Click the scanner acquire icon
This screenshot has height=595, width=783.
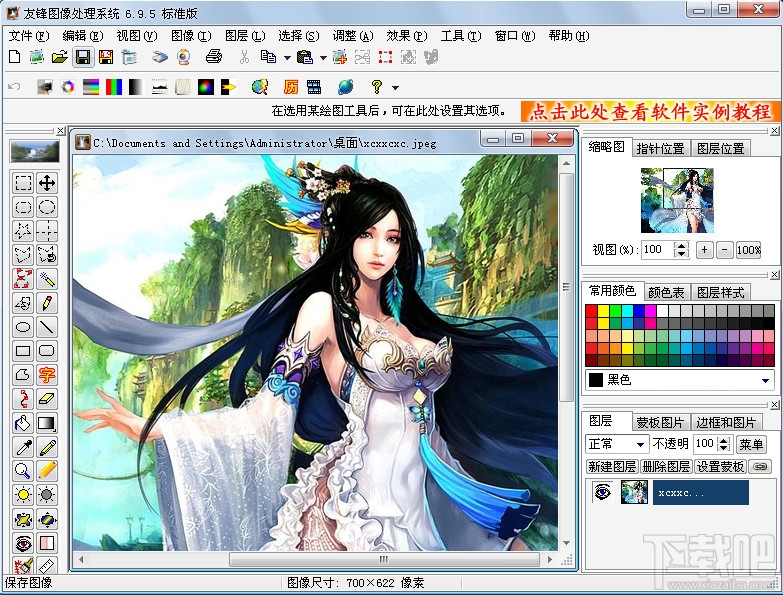[x=160, y=57]
